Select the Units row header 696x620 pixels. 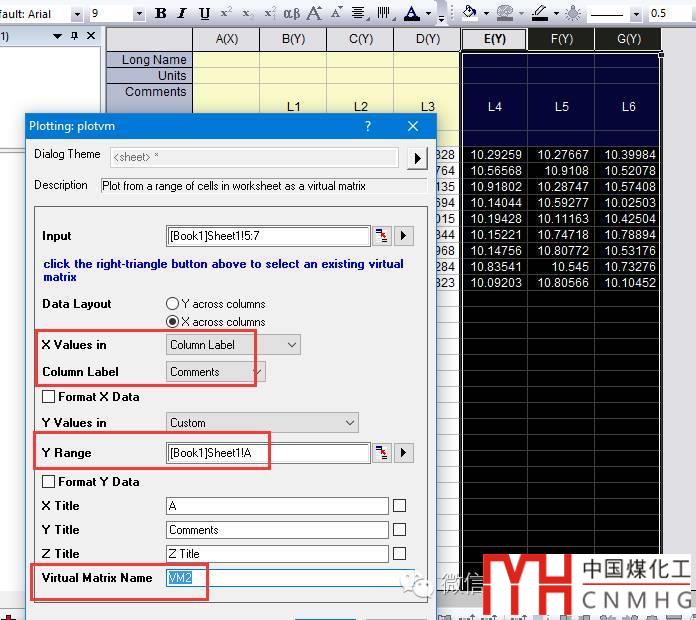150,75
